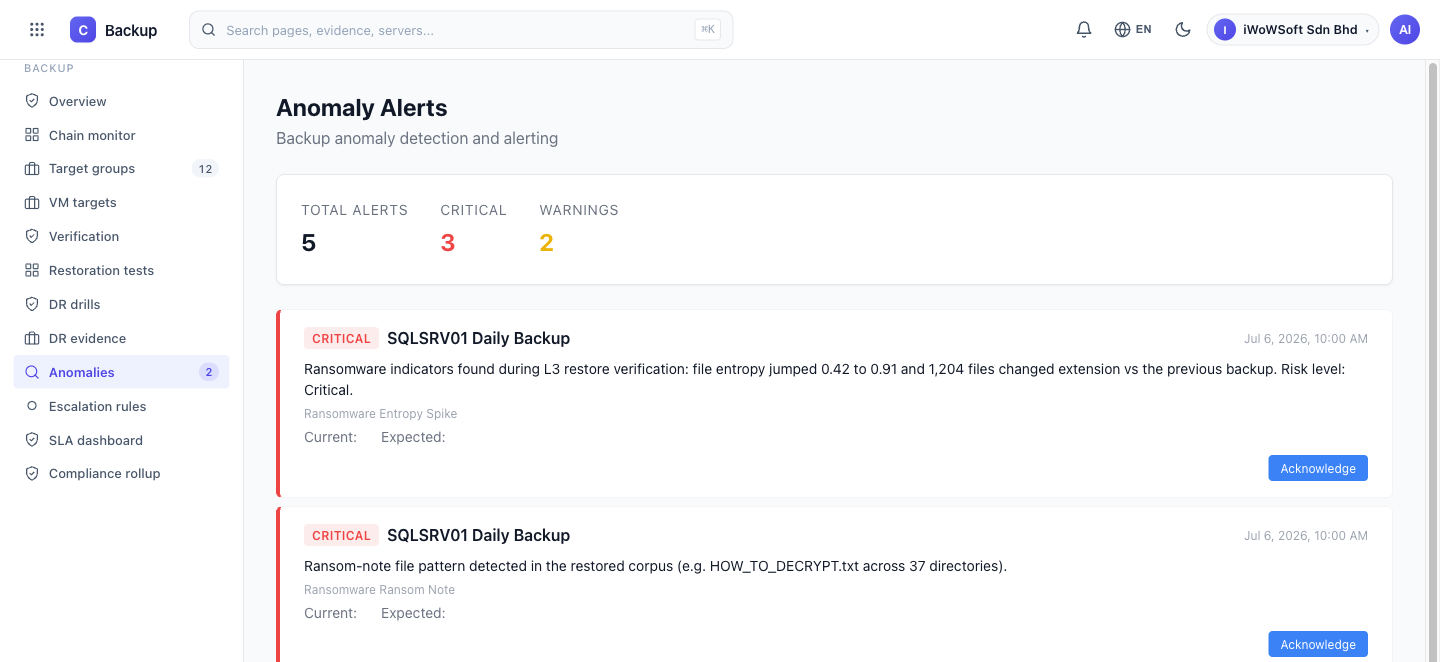This screenshot has width=1440, height=662.
Task: Navigate to VM targets
Action: pos(121,203)
